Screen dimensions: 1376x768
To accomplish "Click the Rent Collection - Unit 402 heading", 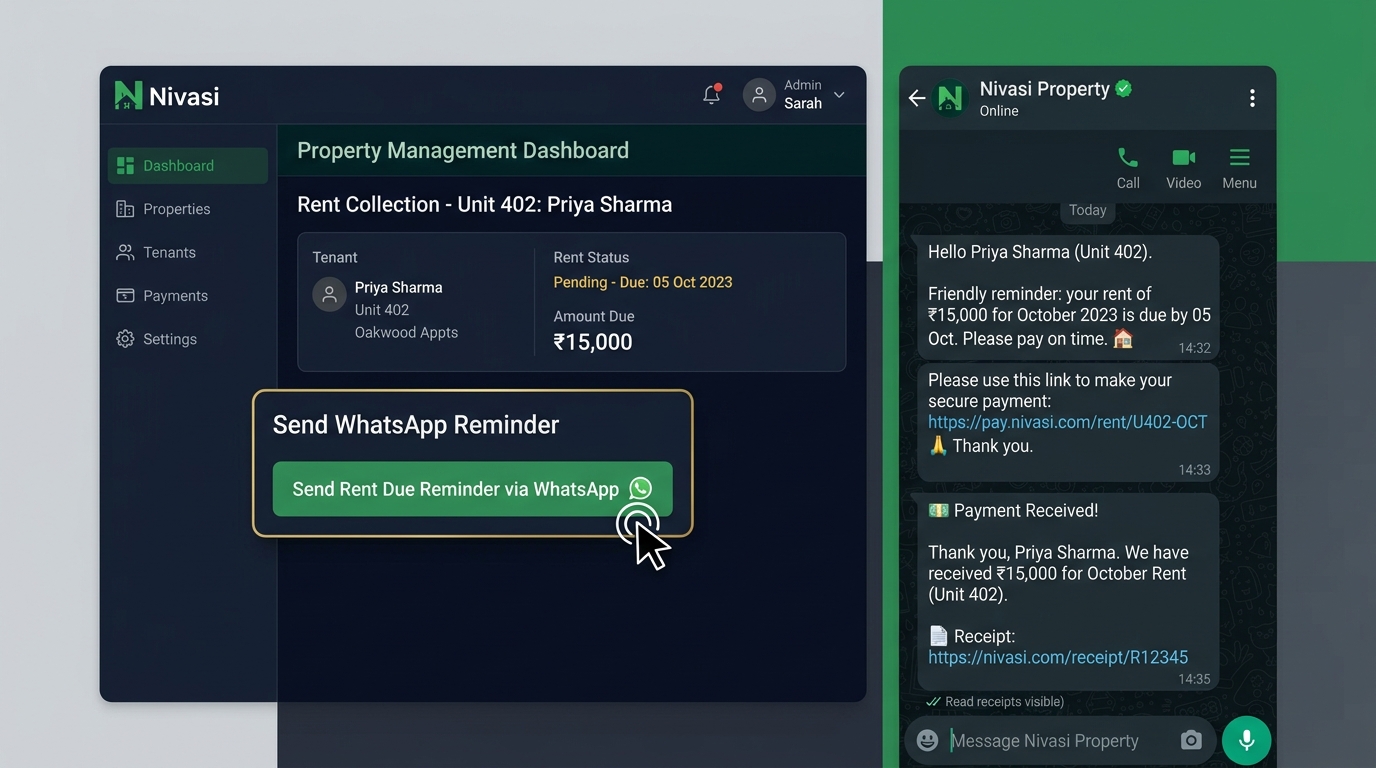I will coord(485,204).
